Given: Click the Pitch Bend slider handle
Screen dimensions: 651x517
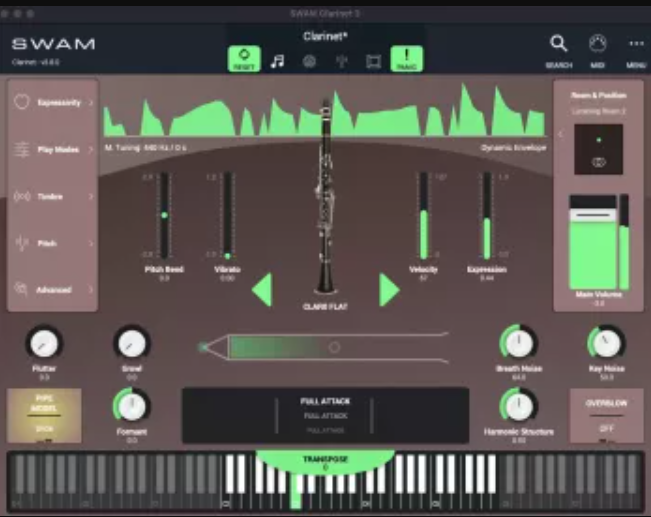Looking at the screenshot, I should coord(164,215).
